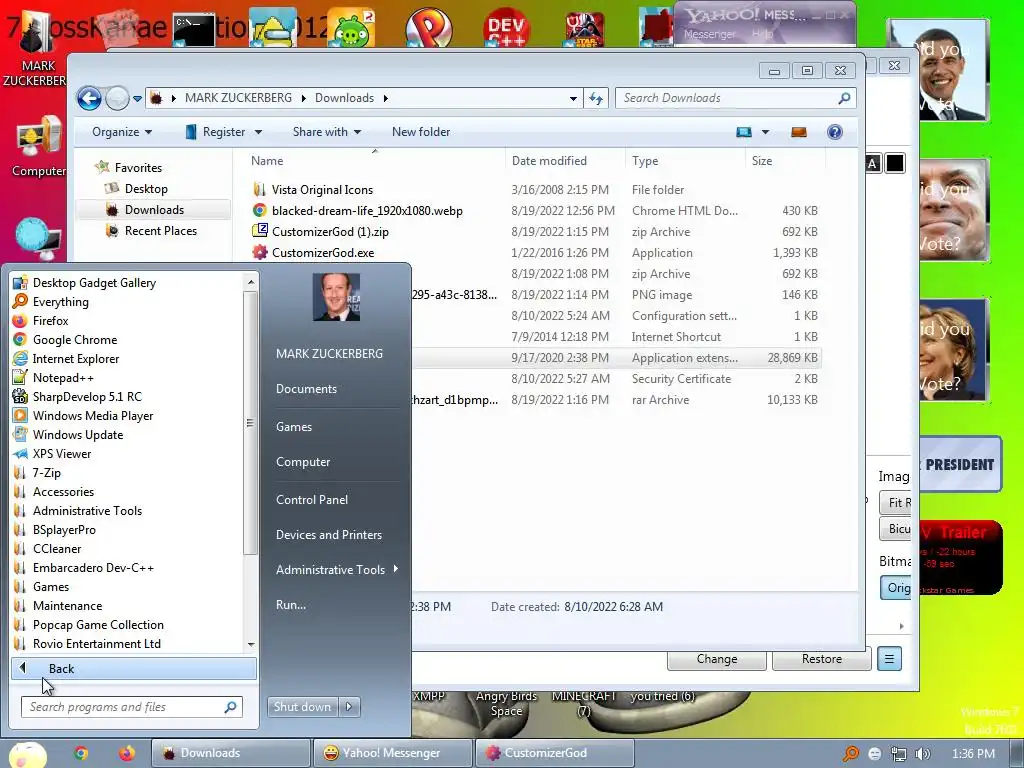Screen dimensions: 1024x768
Task: Click the Restore button in CustomizerGod
Action: (822, 659)
